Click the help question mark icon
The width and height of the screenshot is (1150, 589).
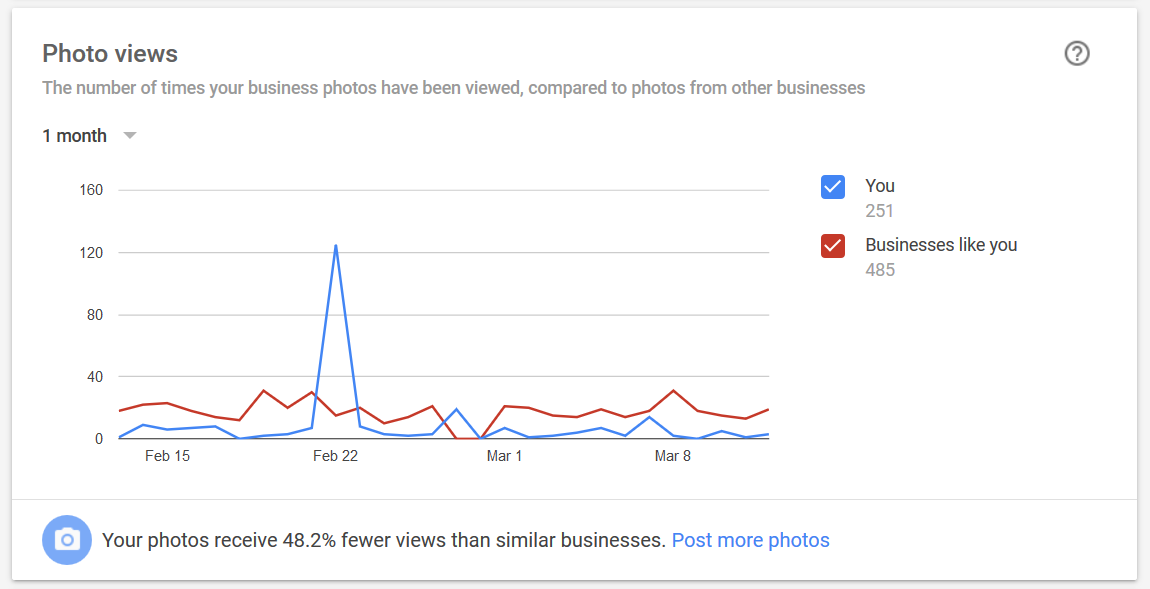[1077, 54]
